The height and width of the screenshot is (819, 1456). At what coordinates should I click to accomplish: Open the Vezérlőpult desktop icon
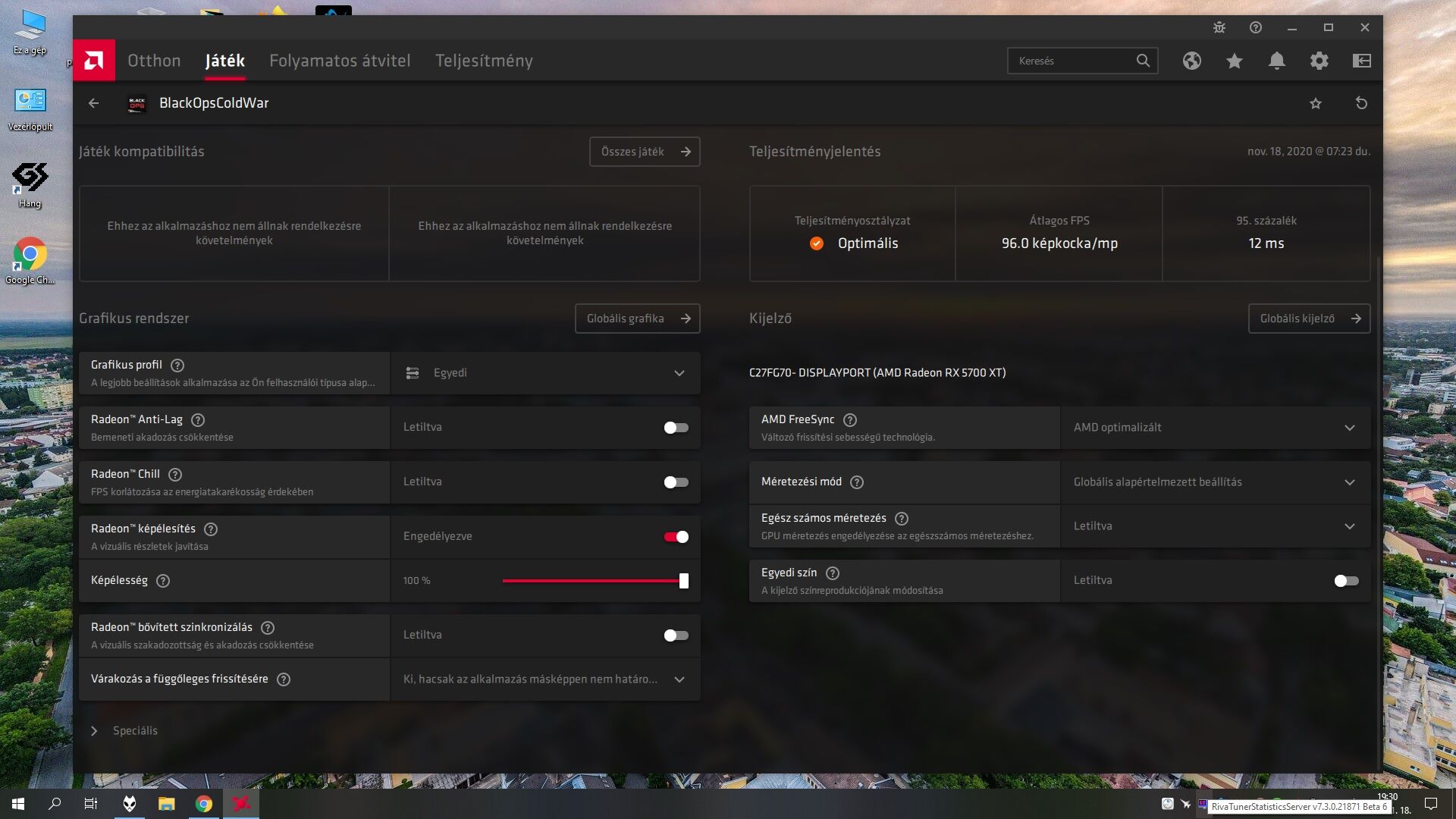[x=30, y=108]
